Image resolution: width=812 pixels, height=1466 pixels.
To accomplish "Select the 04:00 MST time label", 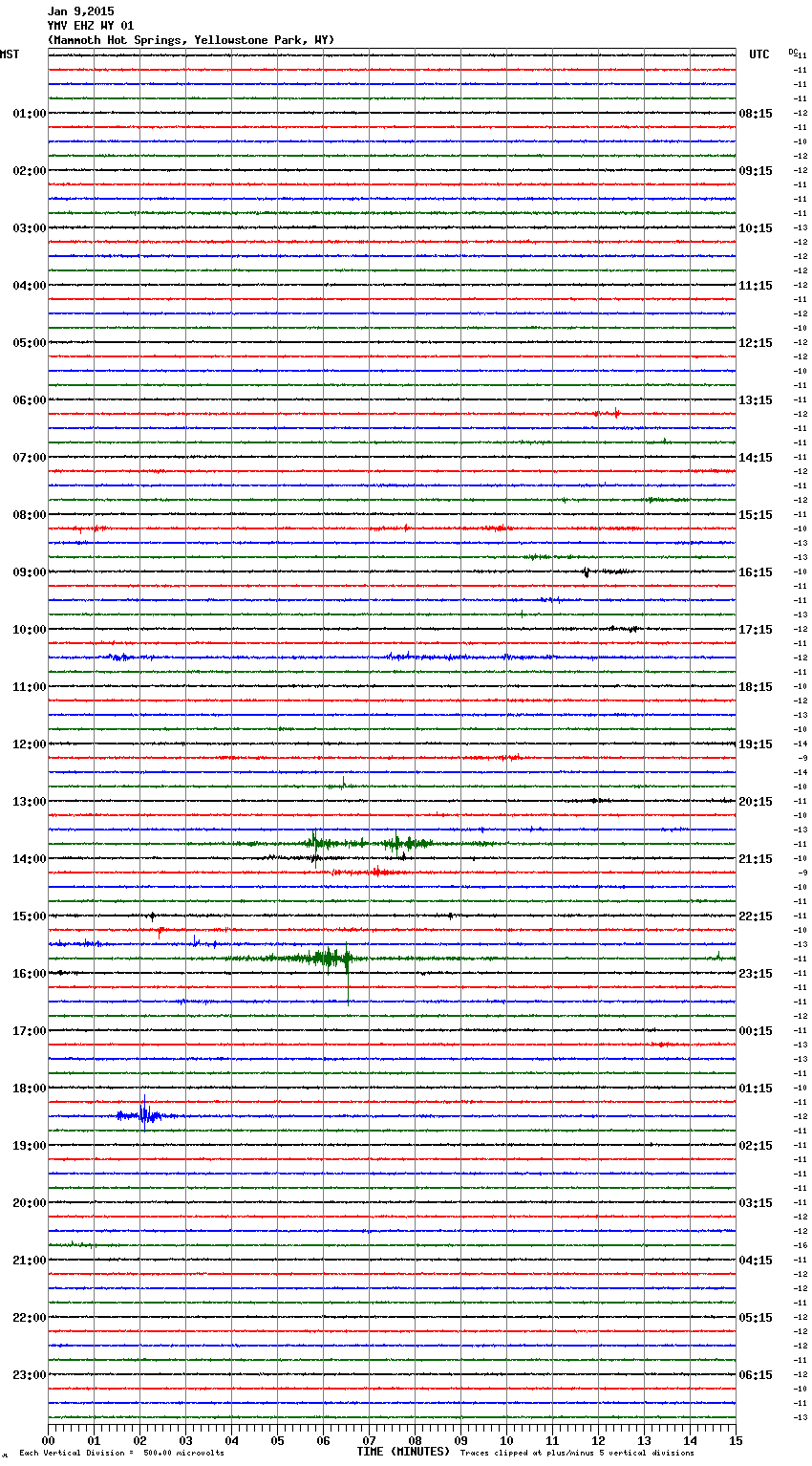I will click(x=30, y=286).
